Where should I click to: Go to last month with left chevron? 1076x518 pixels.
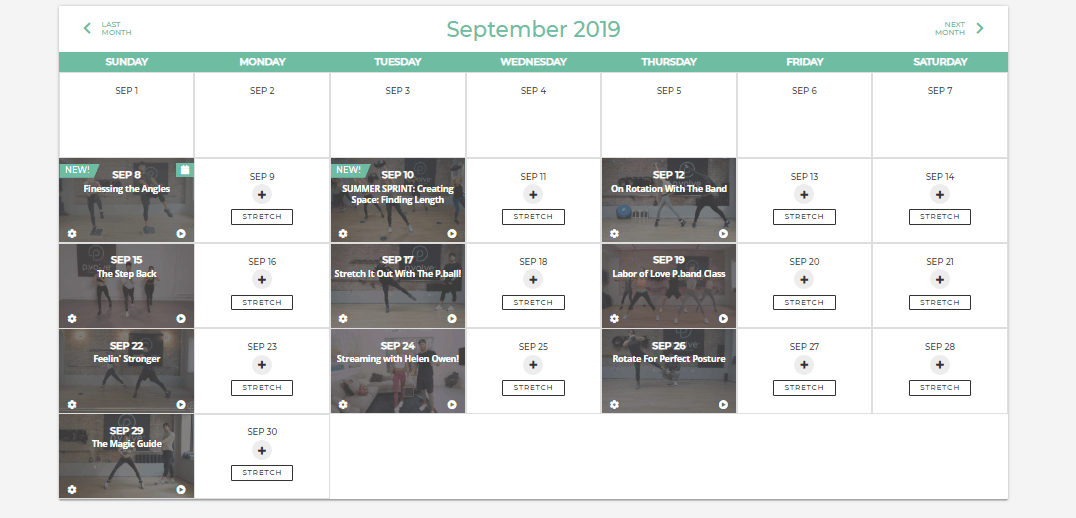coord(87,28)
